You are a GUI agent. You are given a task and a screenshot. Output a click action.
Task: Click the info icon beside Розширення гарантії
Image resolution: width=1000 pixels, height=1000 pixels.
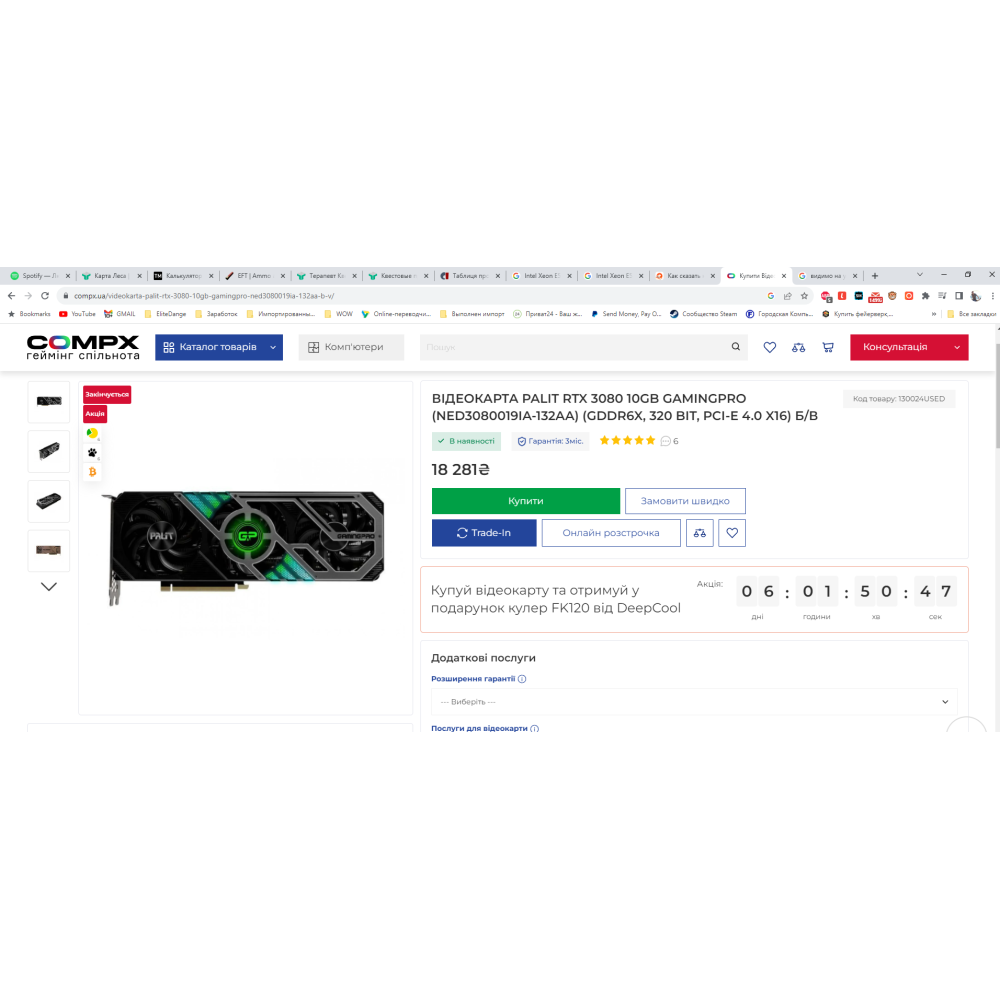click(x=522, y=679)
